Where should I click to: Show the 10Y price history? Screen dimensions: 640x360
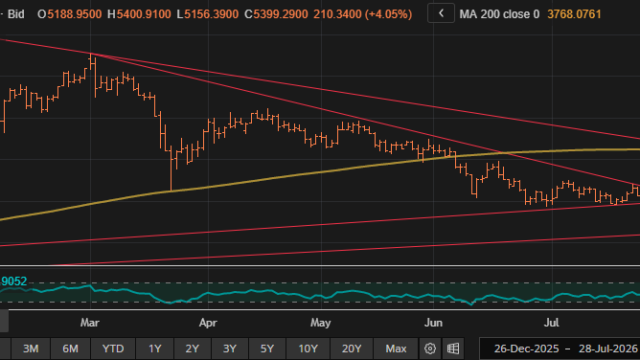click(308, 349)
